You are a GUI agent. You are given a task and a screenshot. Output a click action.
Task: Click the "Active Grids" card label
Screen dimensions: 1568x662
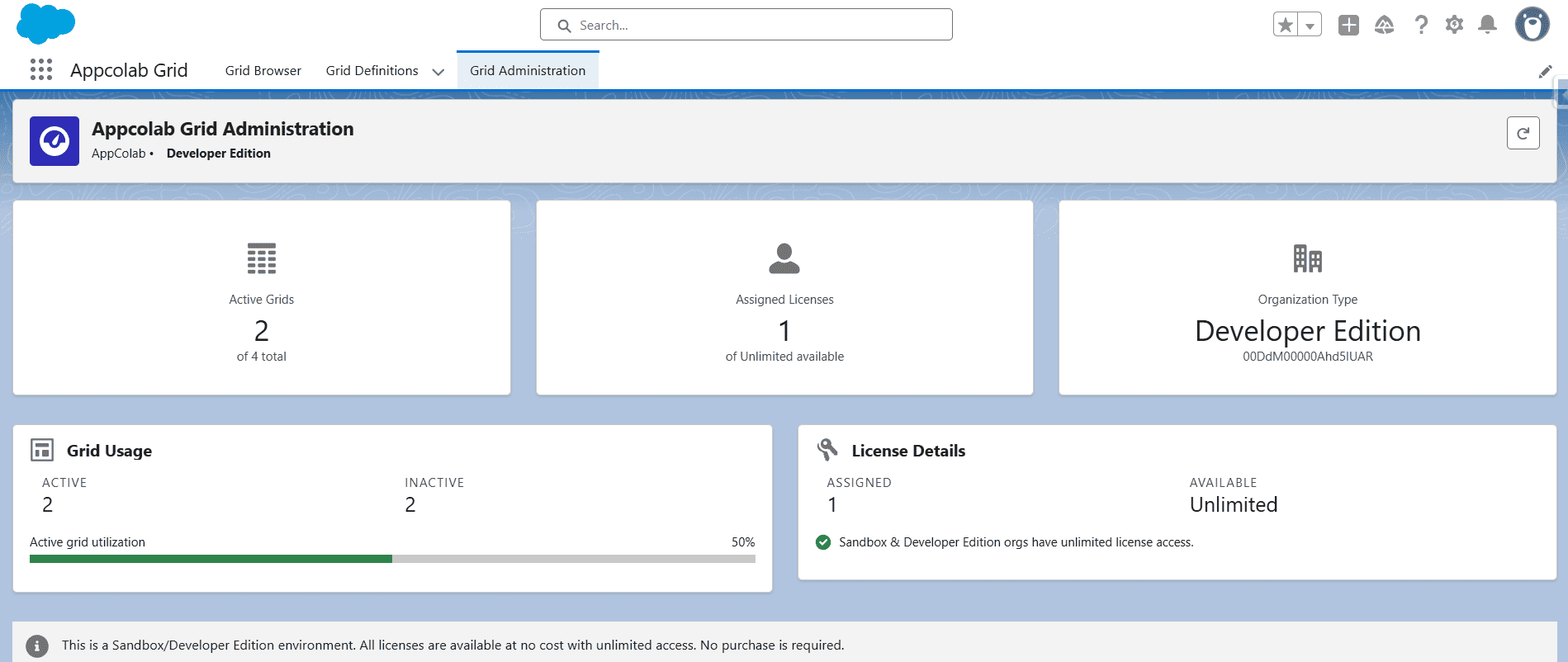pos(262,300)
